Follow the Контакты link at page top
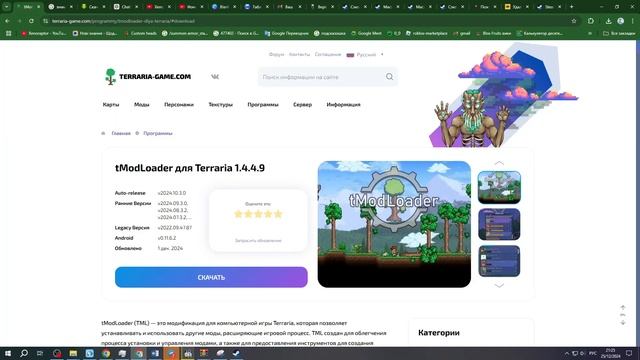 tap(299, 54)
